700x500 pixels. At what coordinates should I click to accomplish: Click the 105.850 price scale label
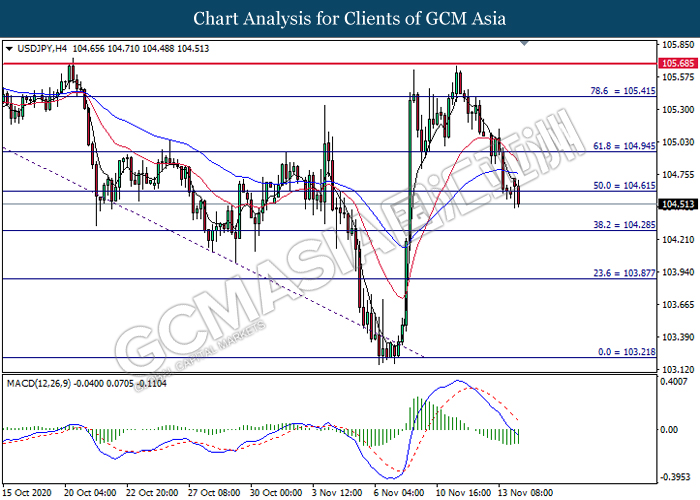click(678, 45)
